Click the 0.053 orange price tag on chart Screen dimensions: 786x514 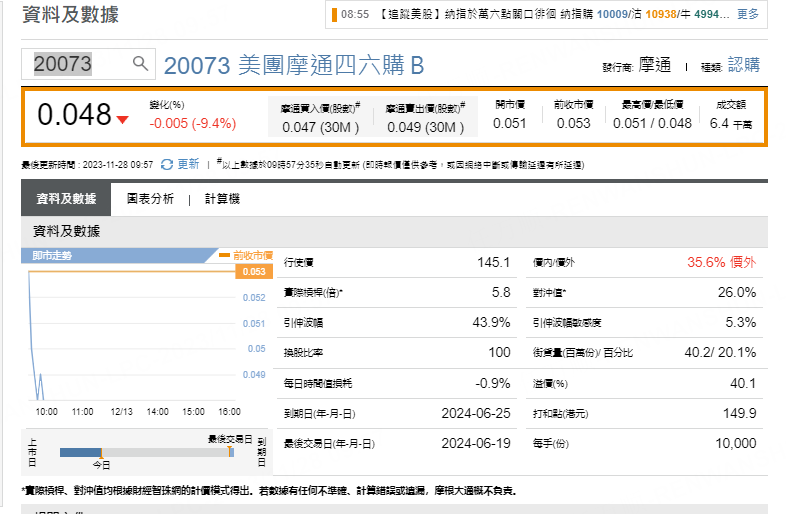(x=254, y=271)
